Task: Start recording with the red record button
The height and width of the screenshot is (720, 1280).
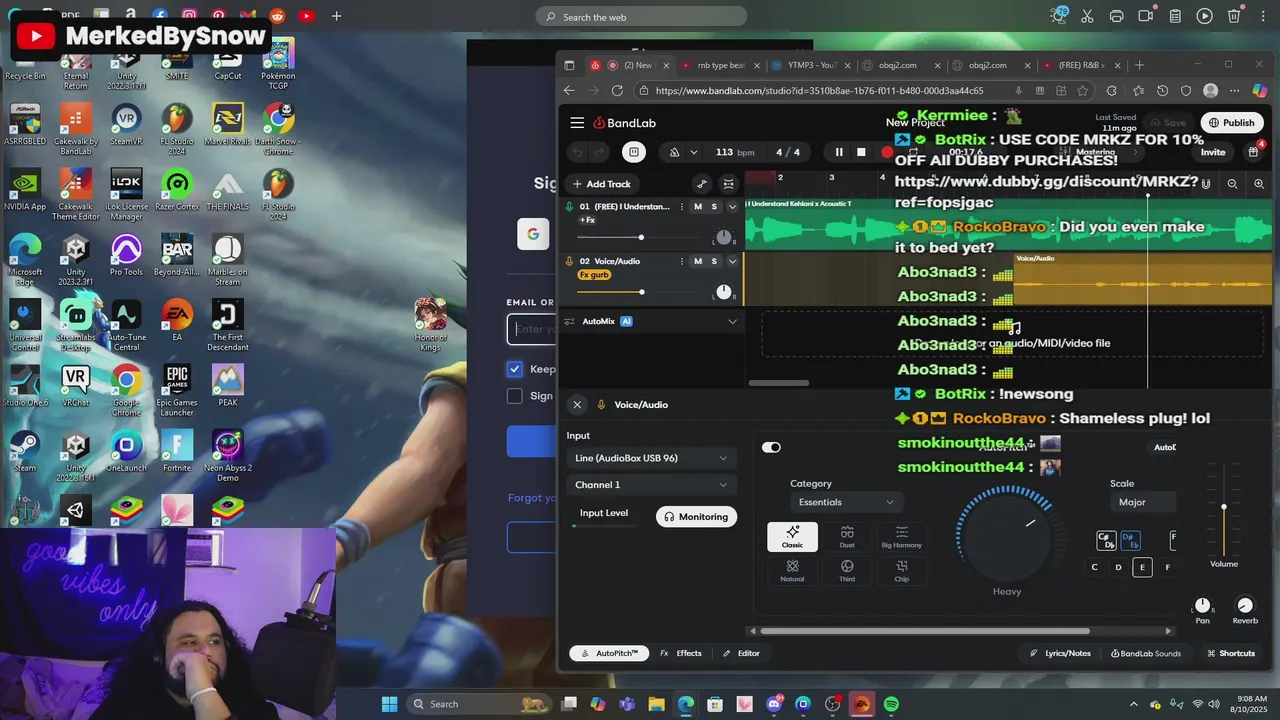Action: [x=886, y=152]
